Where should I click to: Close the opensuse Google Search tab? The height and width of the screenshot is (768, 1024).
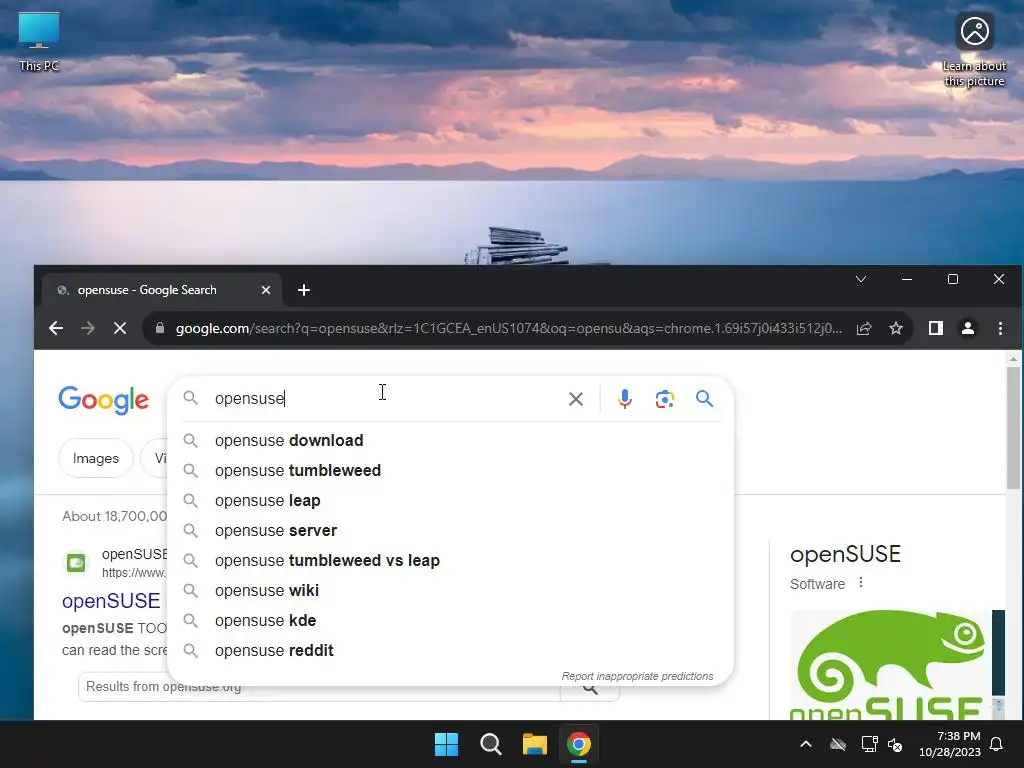pos(266,290)
